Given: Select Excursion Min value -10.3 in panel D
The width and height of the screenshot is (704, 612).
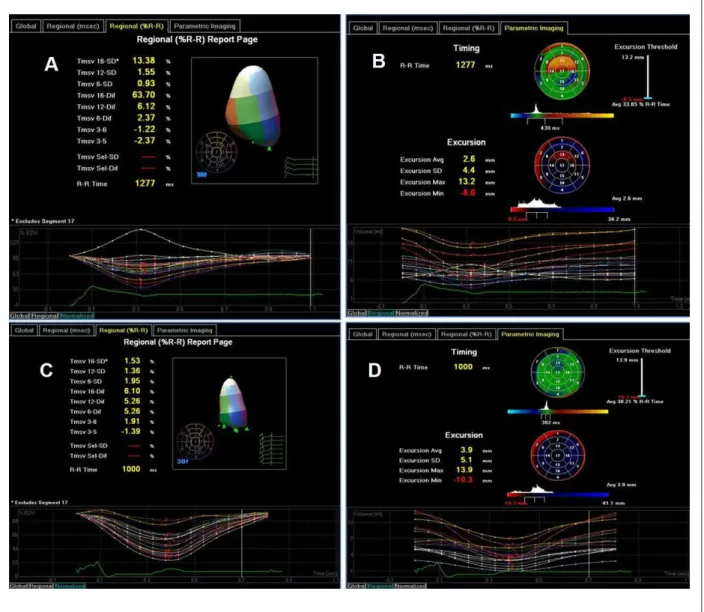Looking at the screenshot, I should 464,480.
